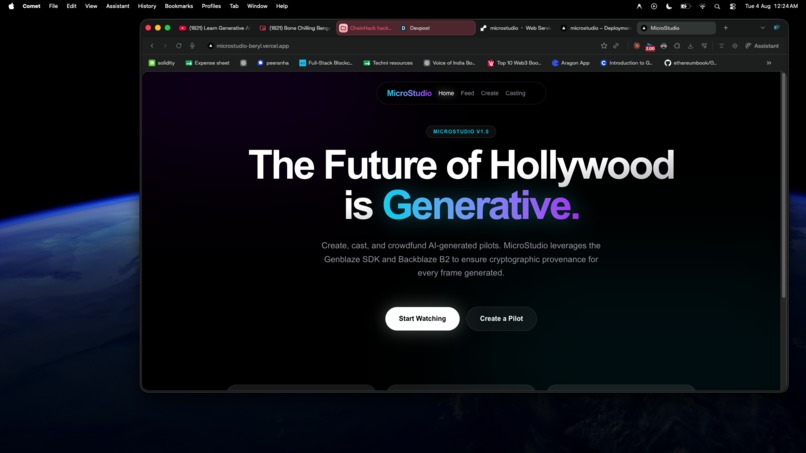Open the History menu
Screen dimensions: 806x453
pos(147,6)
